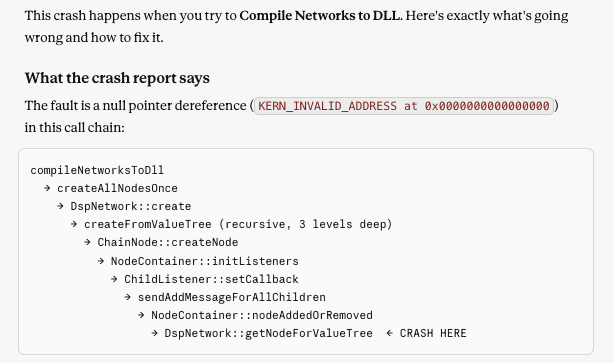Click the bold text 'Compile Networks to DLL'
Screen dimensions: 614x363
(x=320, y=16)
